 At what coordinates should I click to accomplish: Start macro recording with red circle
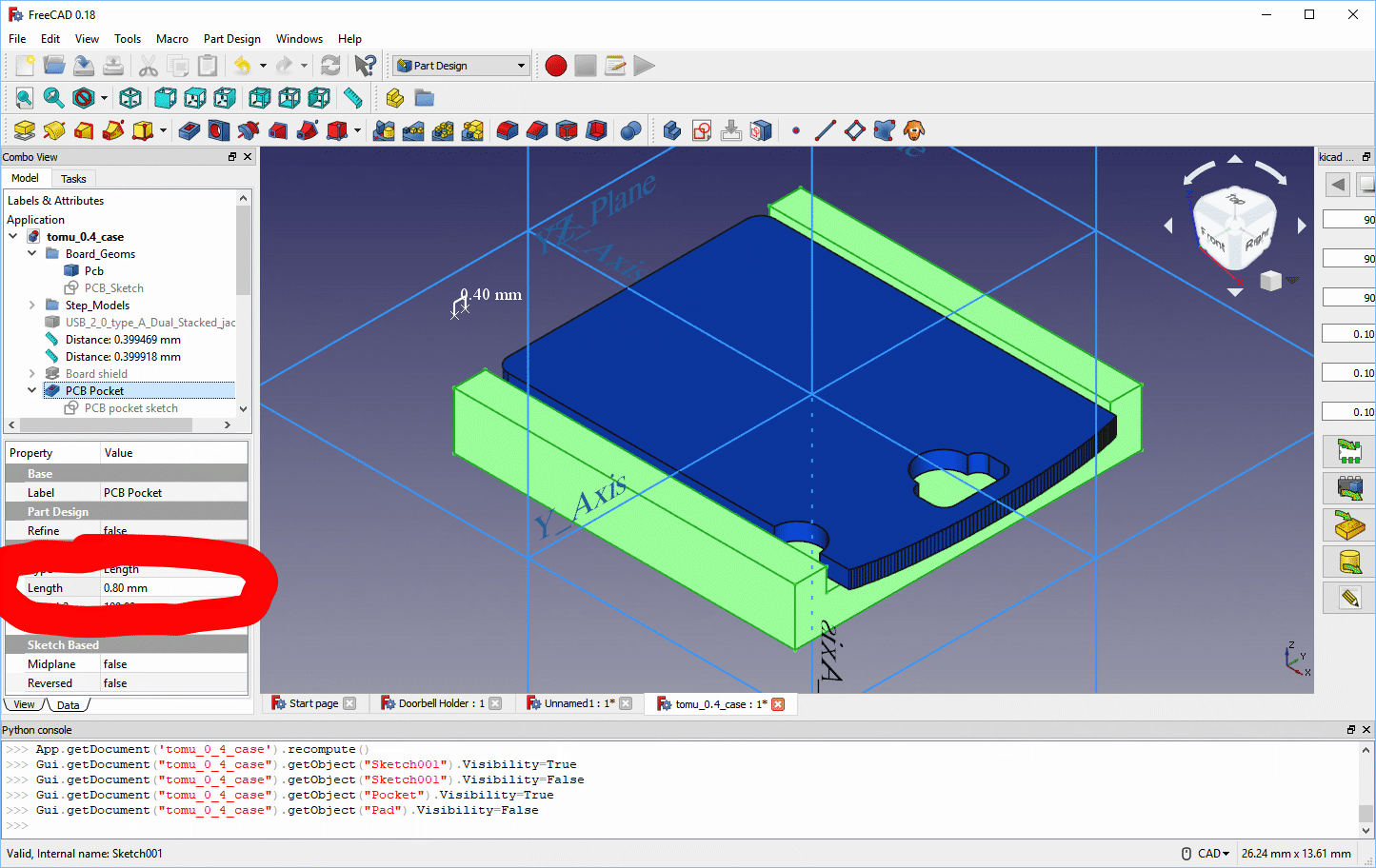(x=556, y=66)
